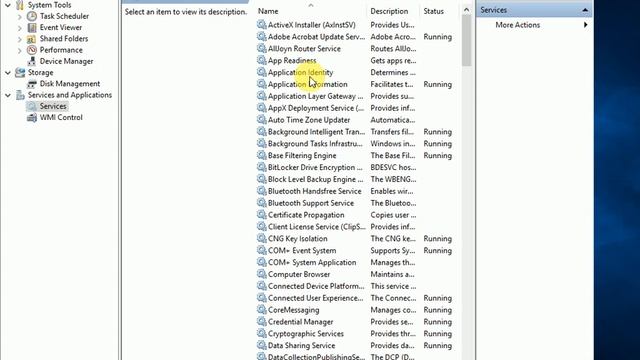Expand the Shared Folders node
Image resolution: width=640 pixels, height=360 pixels.
click(20, 39)
